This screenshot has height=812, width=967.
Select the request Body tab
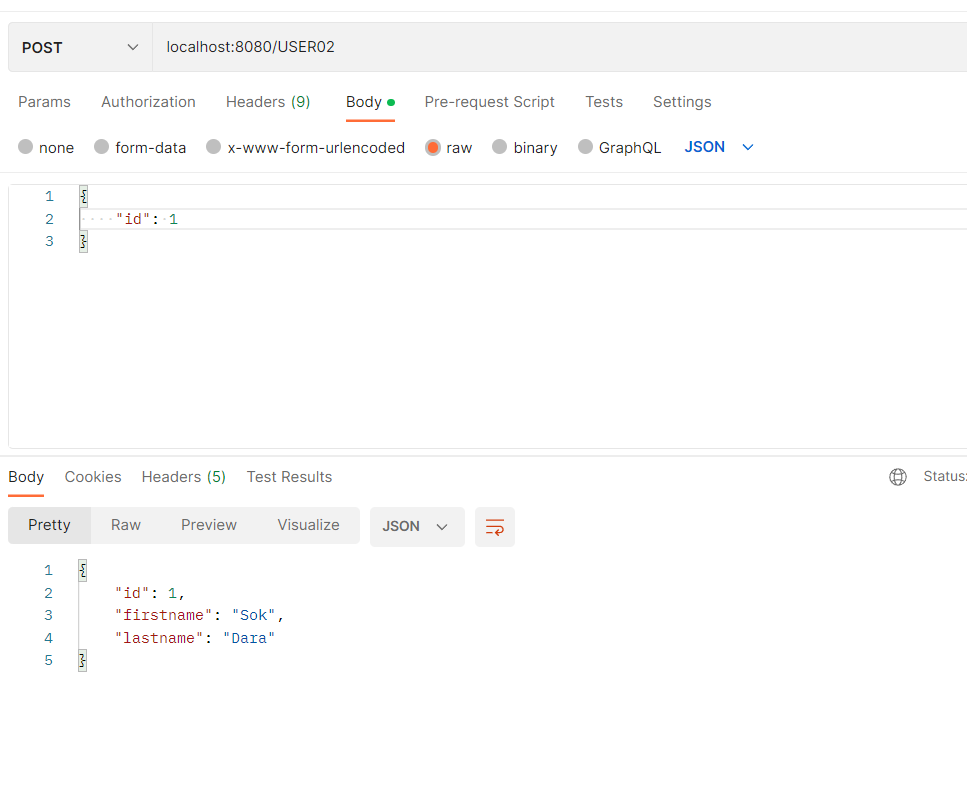pyautogui.click(x=370, y=102)
